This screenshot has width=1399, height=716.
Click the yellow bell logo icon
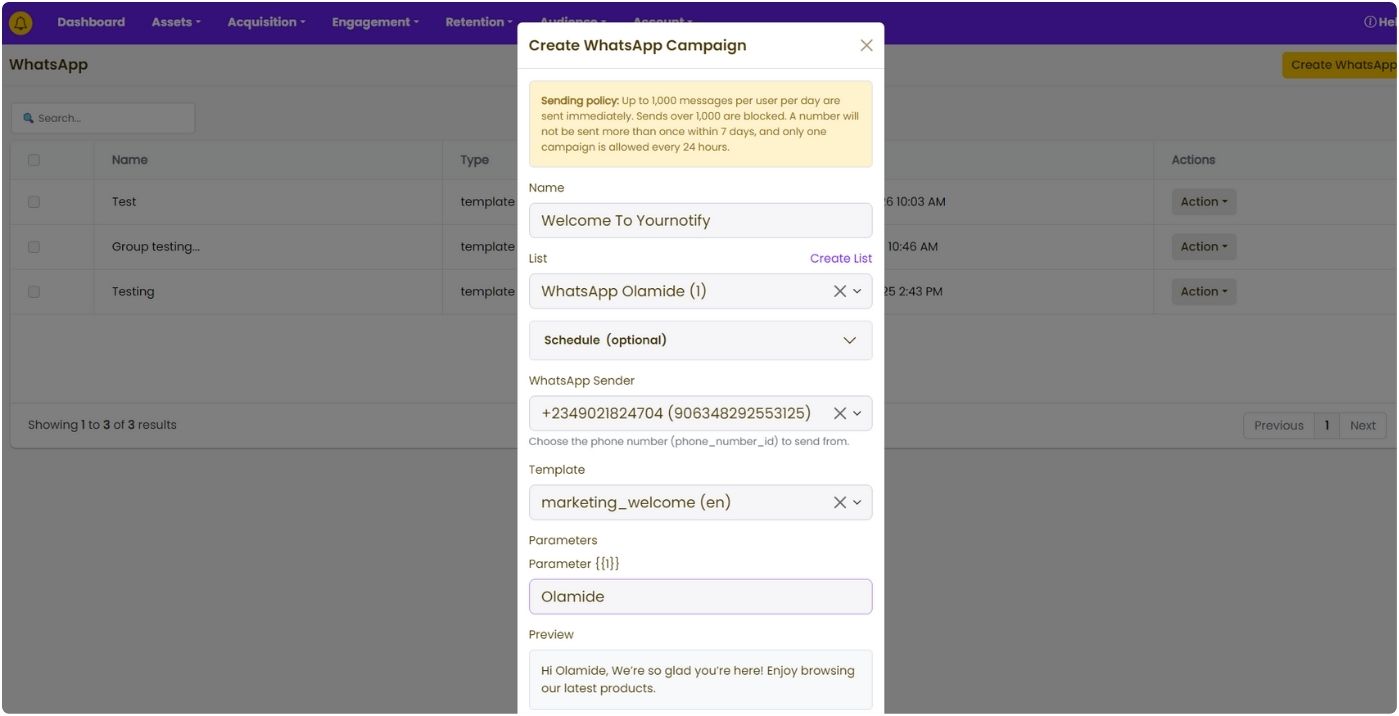(x=20, y=22)
